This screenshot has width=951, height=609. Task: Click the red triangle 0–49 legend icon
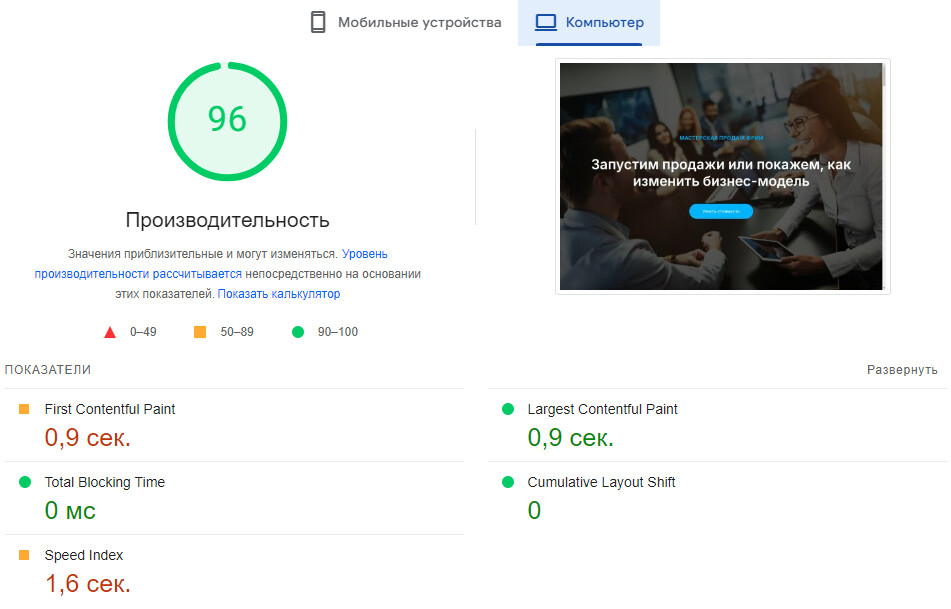(x=110, y=332)
